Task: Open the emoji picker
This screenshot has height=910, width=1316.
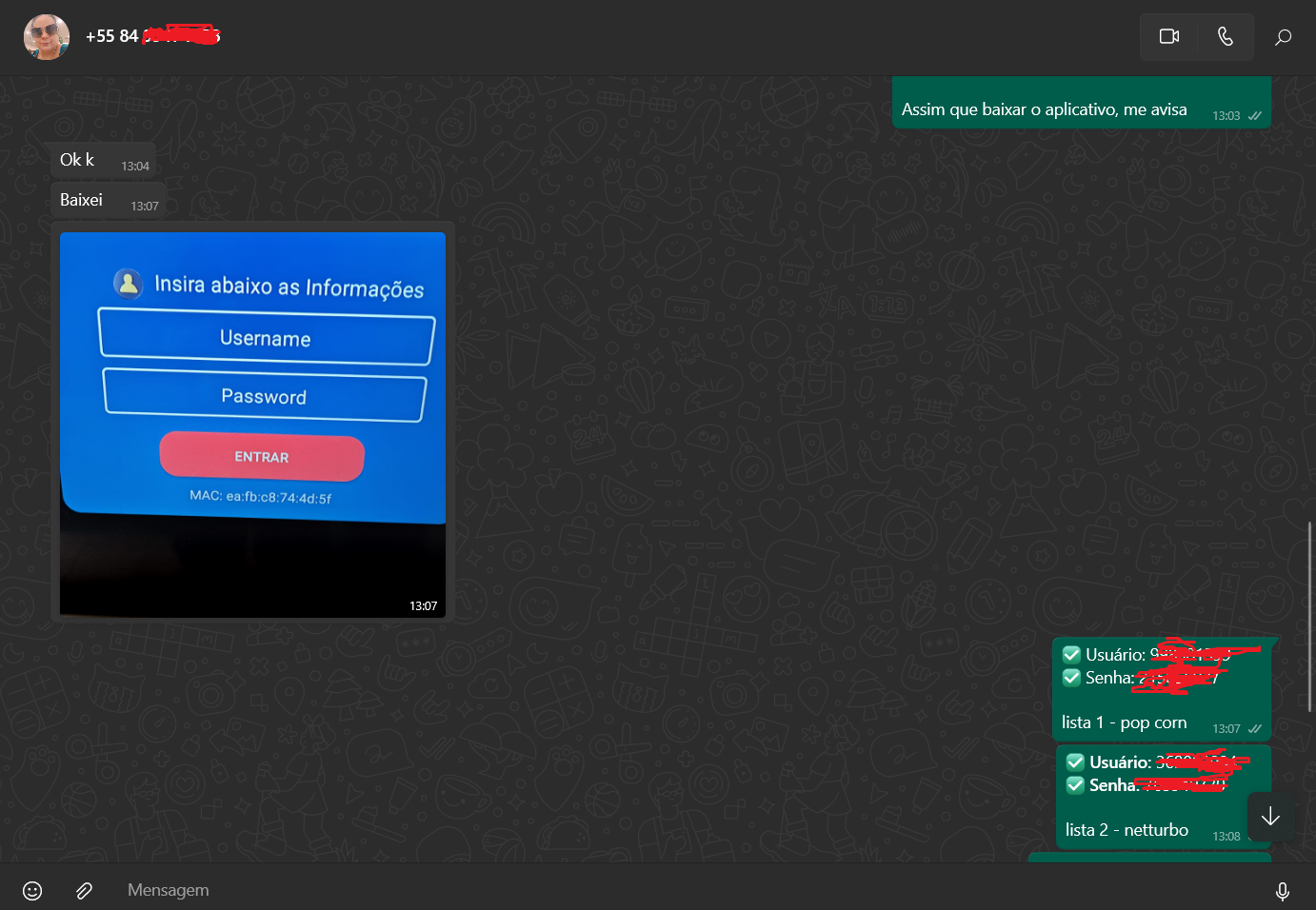Action: click(32, 890)
